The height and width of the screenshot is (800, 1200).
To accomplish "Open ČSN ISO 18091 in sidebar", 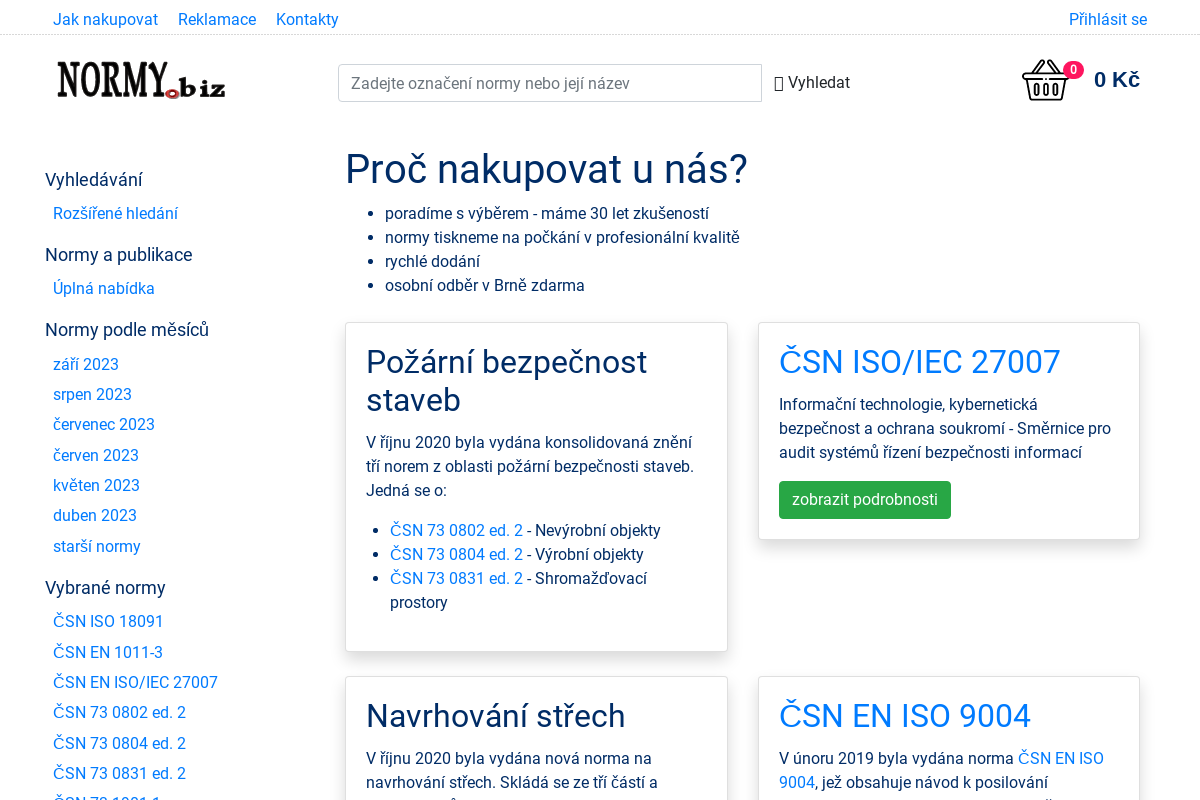I will tap(107, 621).
